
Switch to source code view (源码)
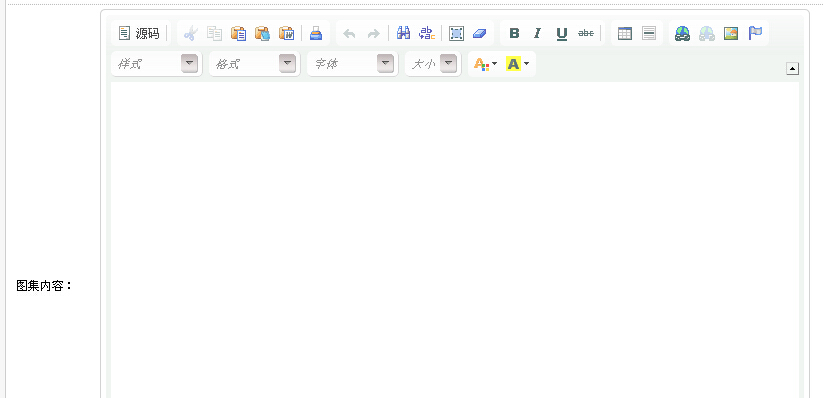tap(139, 34)
